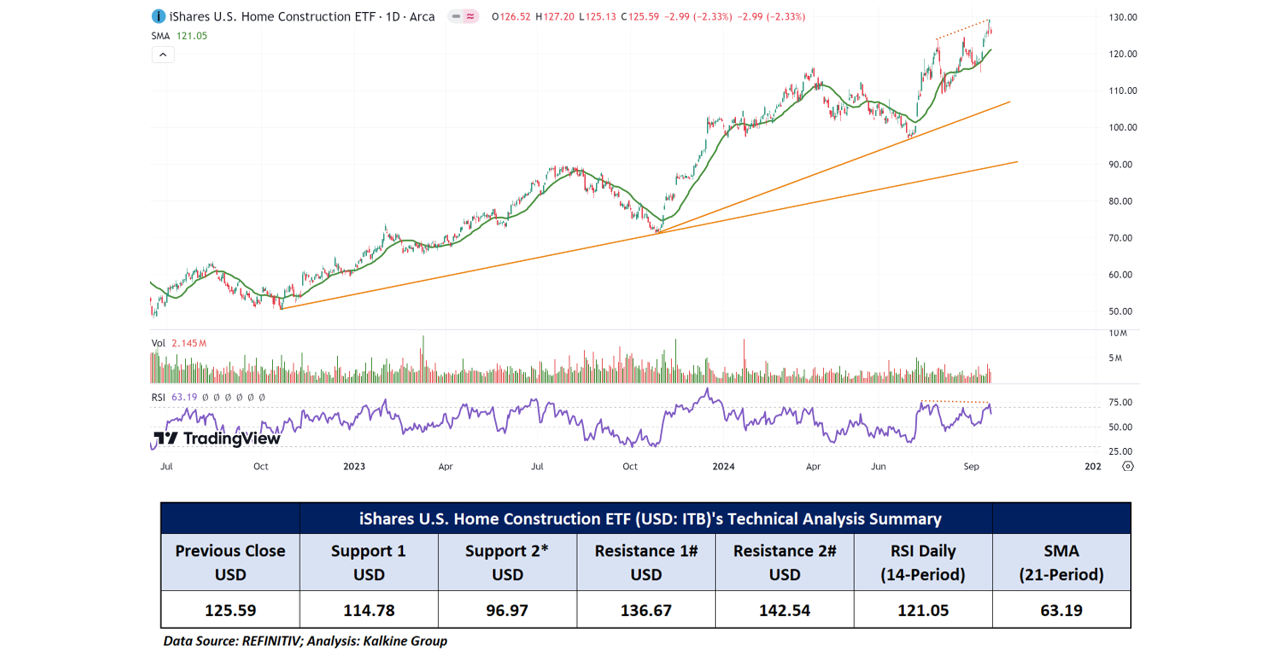
Task: Click the 2023 label on the time axis
Action: [x=354, y=466]
